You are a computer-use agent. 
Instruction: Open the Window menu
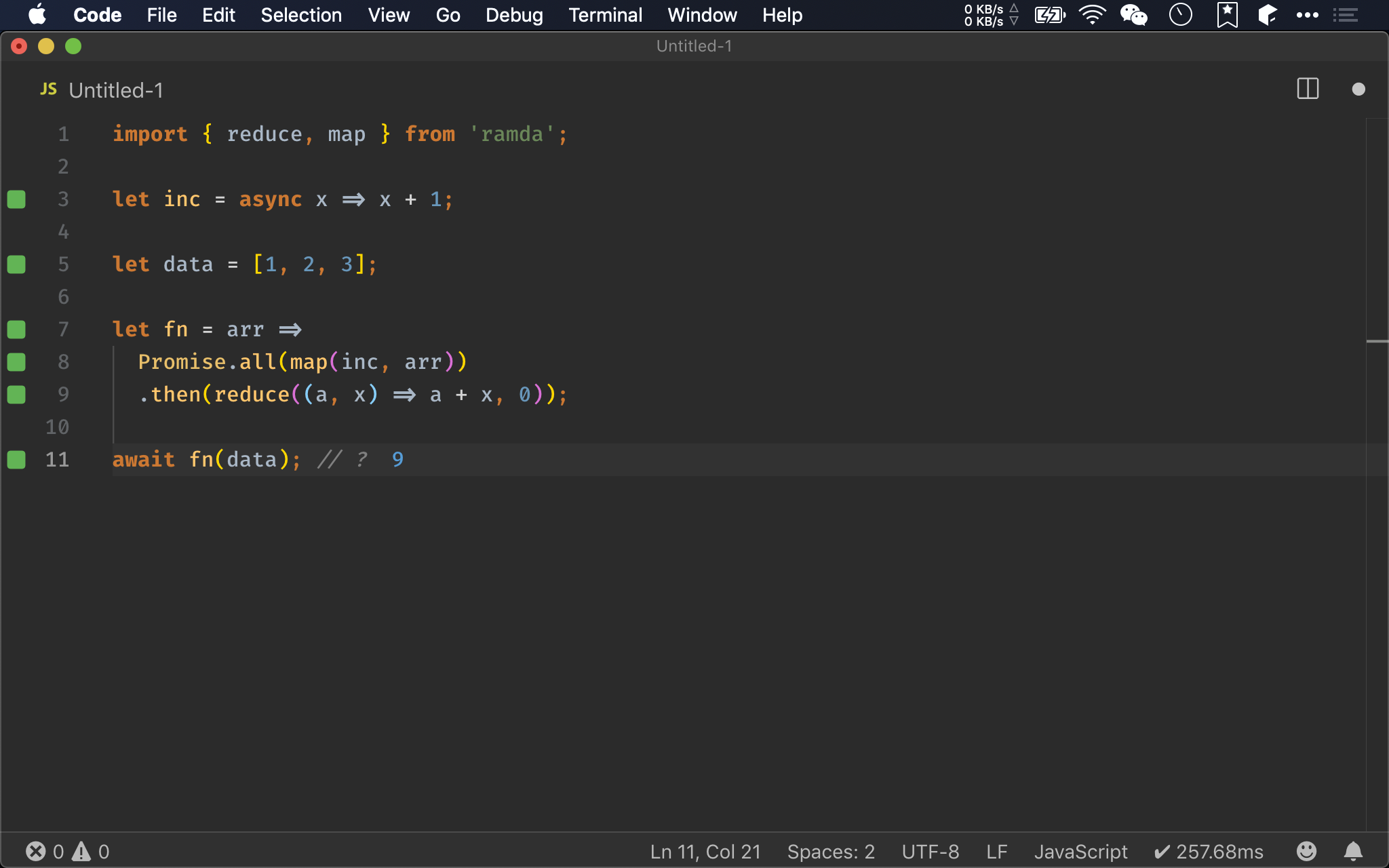tap(702, 15)
